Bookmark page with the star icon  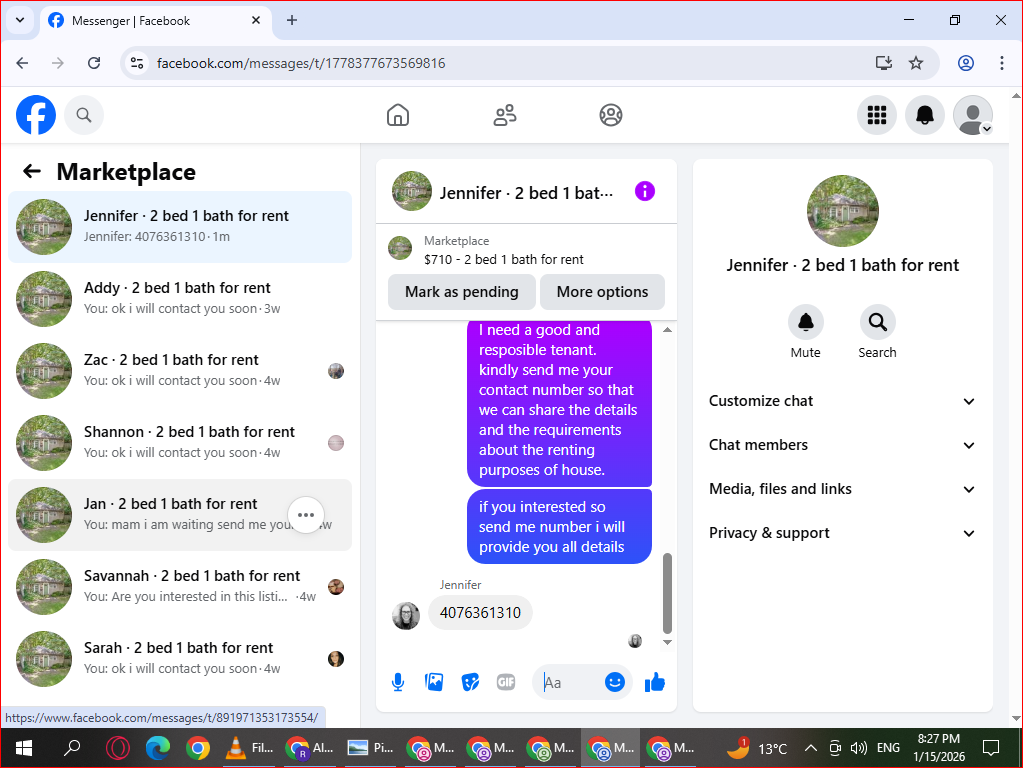pyautogui.click(x=916, y=63)
